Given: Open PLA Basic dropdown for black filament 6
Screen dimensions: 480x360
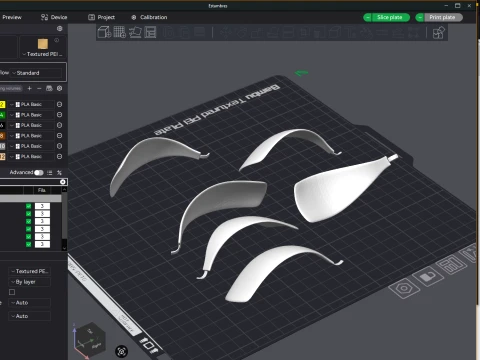Looking at the screenshot, I should point(31,125).
